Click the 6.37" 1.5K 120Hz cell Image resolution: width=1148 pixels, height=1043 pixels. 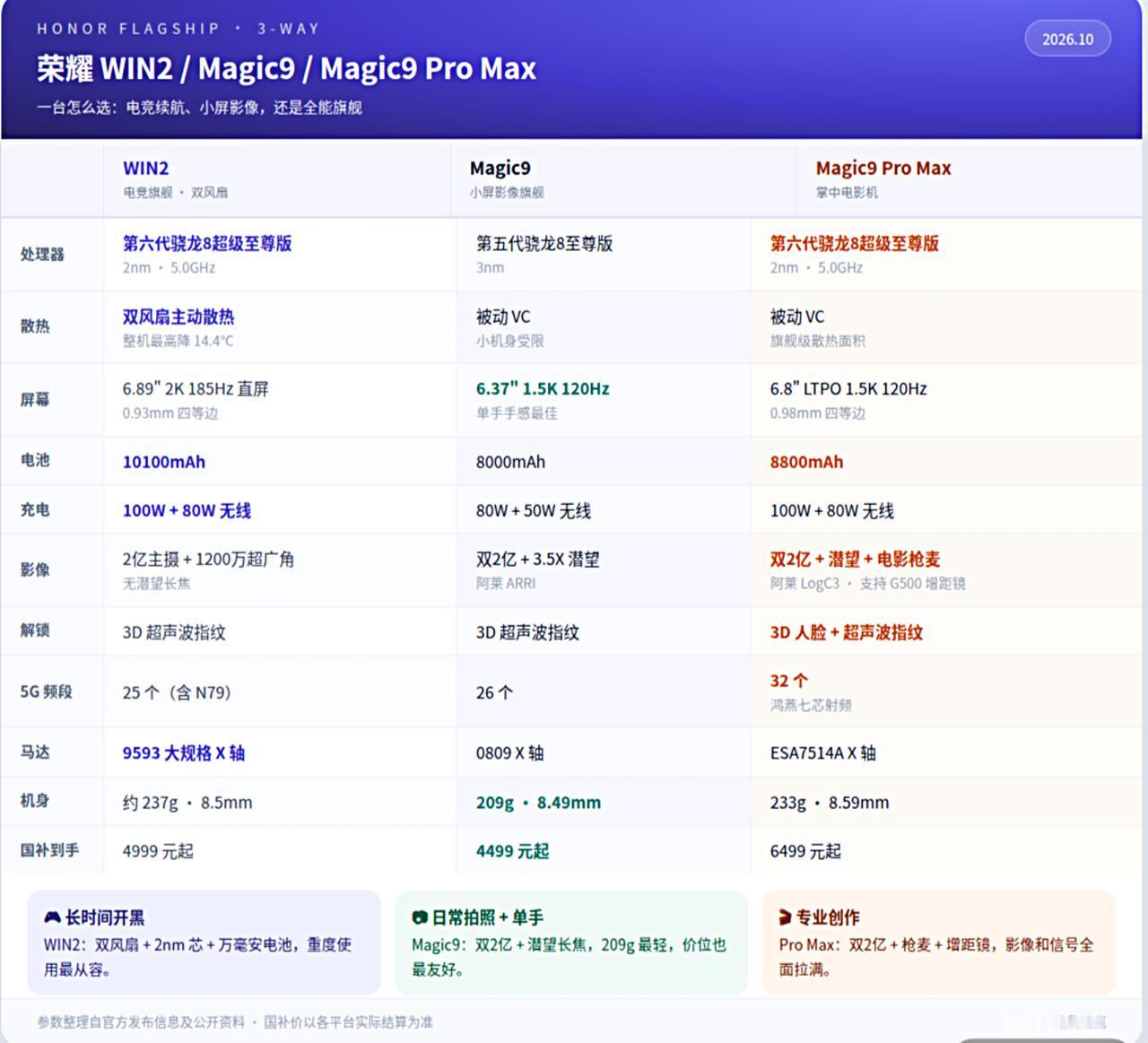[543, 389]
